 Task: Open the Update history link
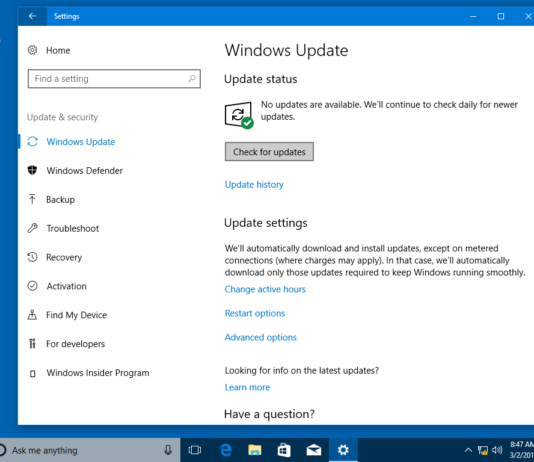254,185
